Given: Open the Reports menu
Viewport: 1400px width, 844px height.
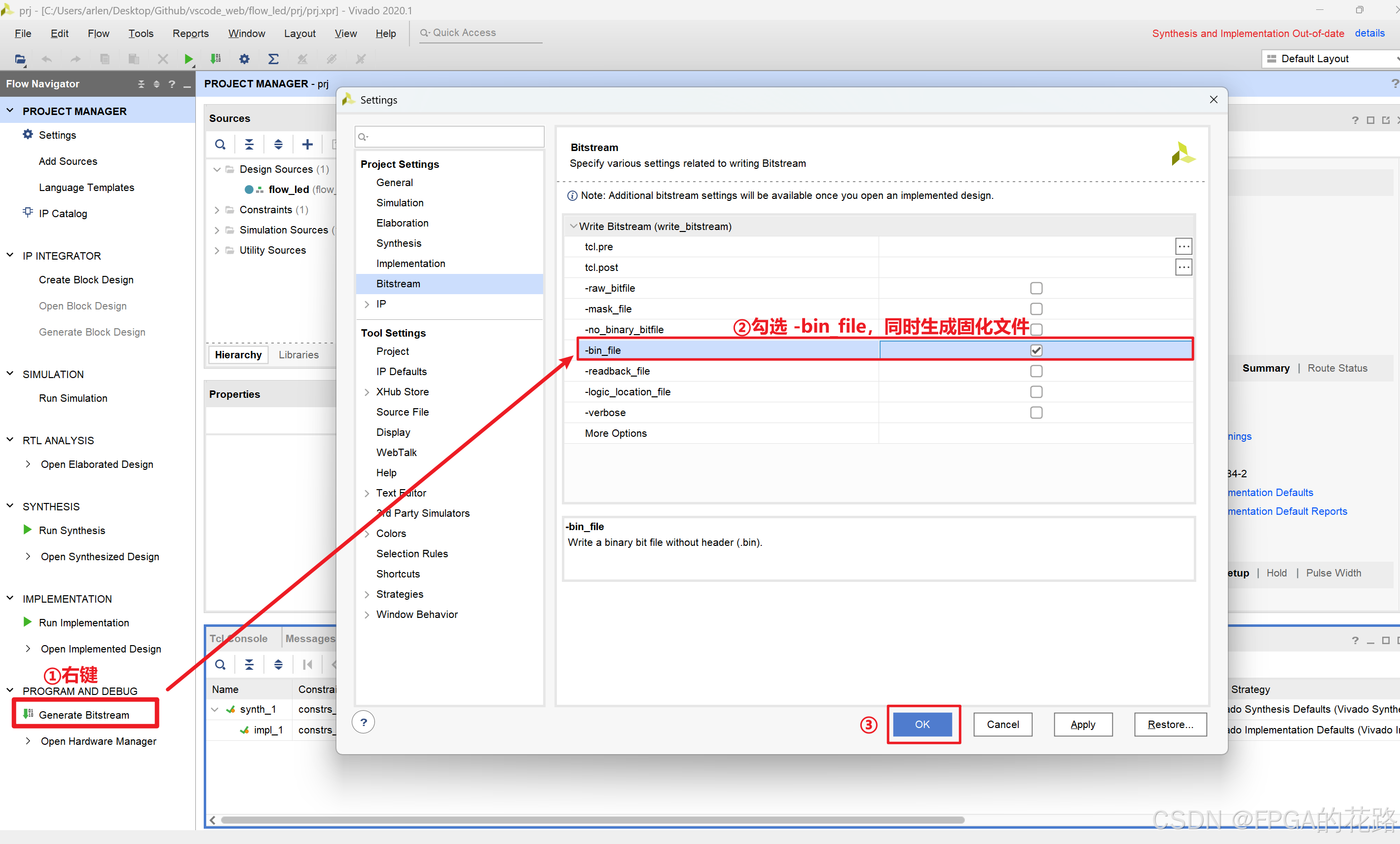Looking at the screenshot, I should click(x=190, y=34).
